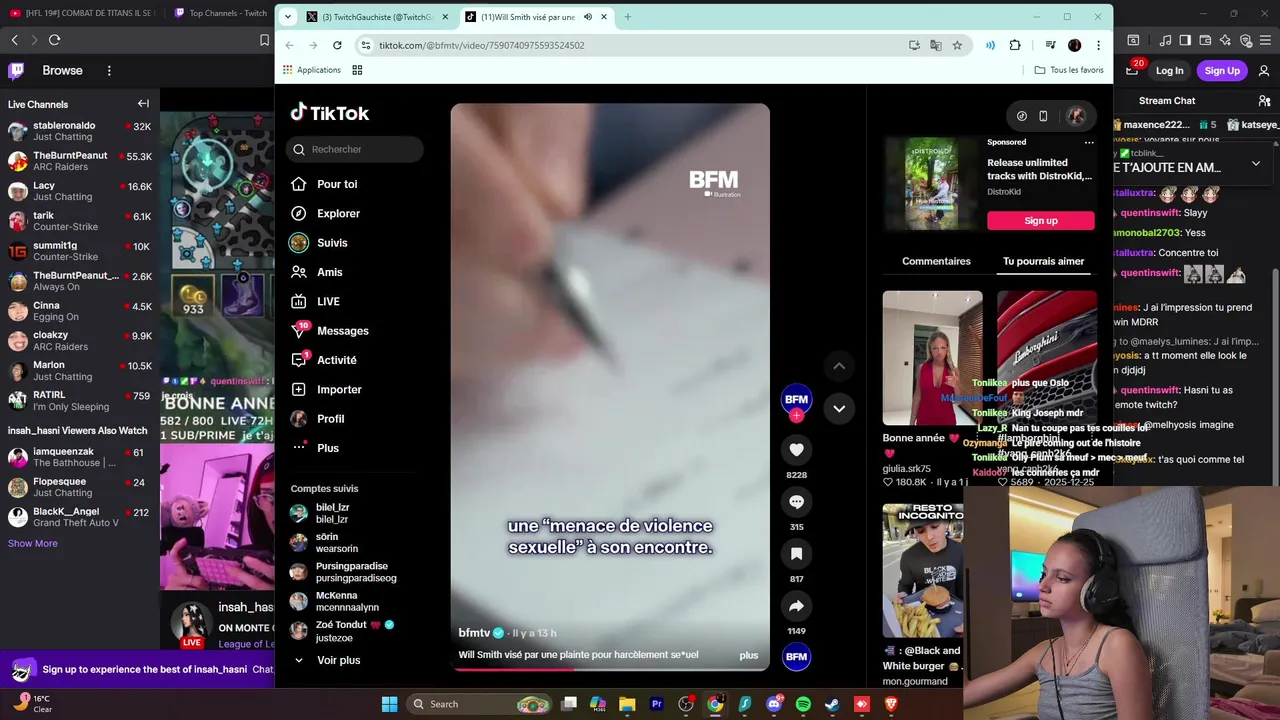This screenshot has width=1280, height=720.
Task: Open Premiere Pro from the taskbar
Action: click(x=657, y=704)
